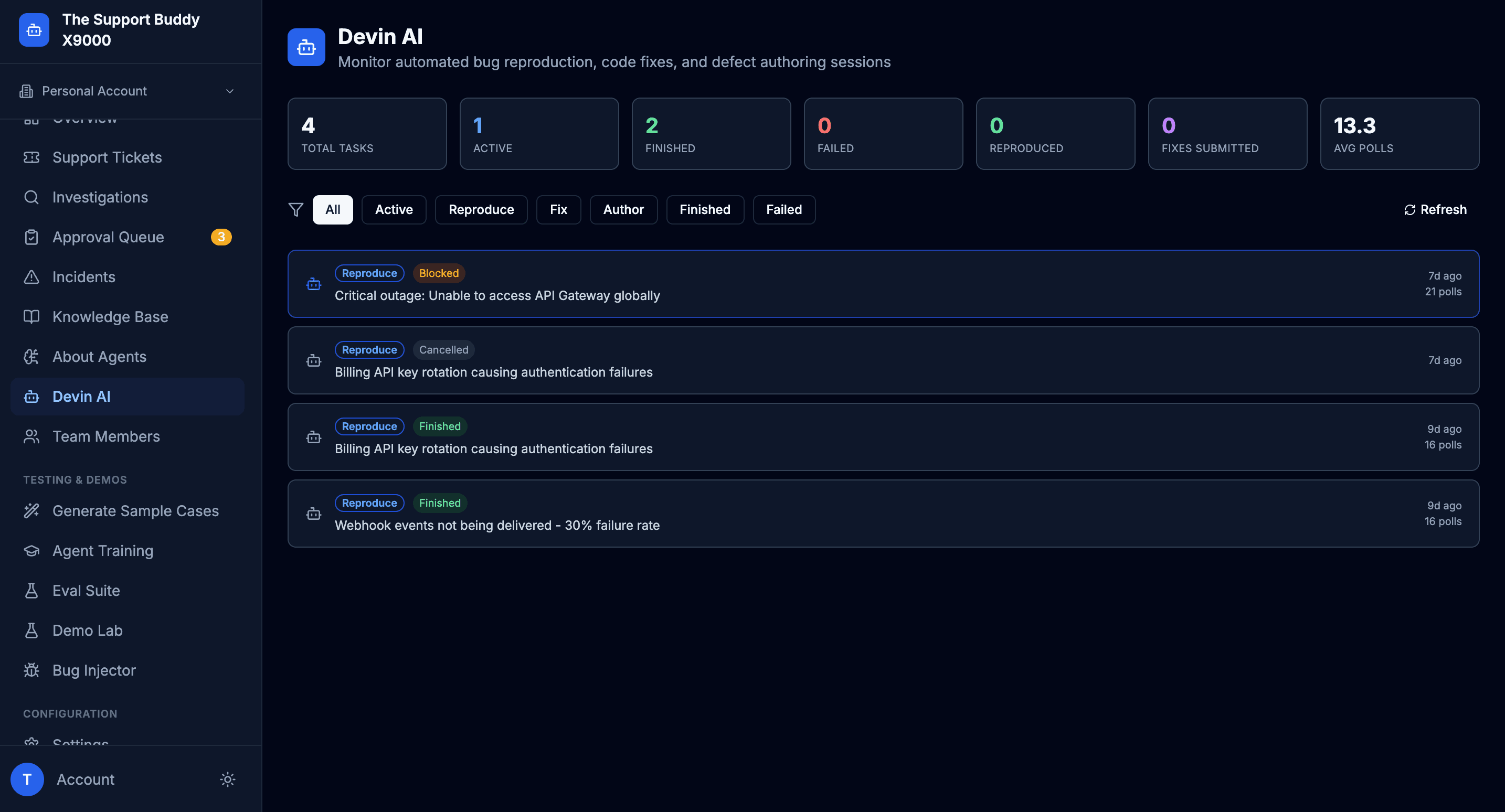Click the Reproduced stat card

[1056, 134]
